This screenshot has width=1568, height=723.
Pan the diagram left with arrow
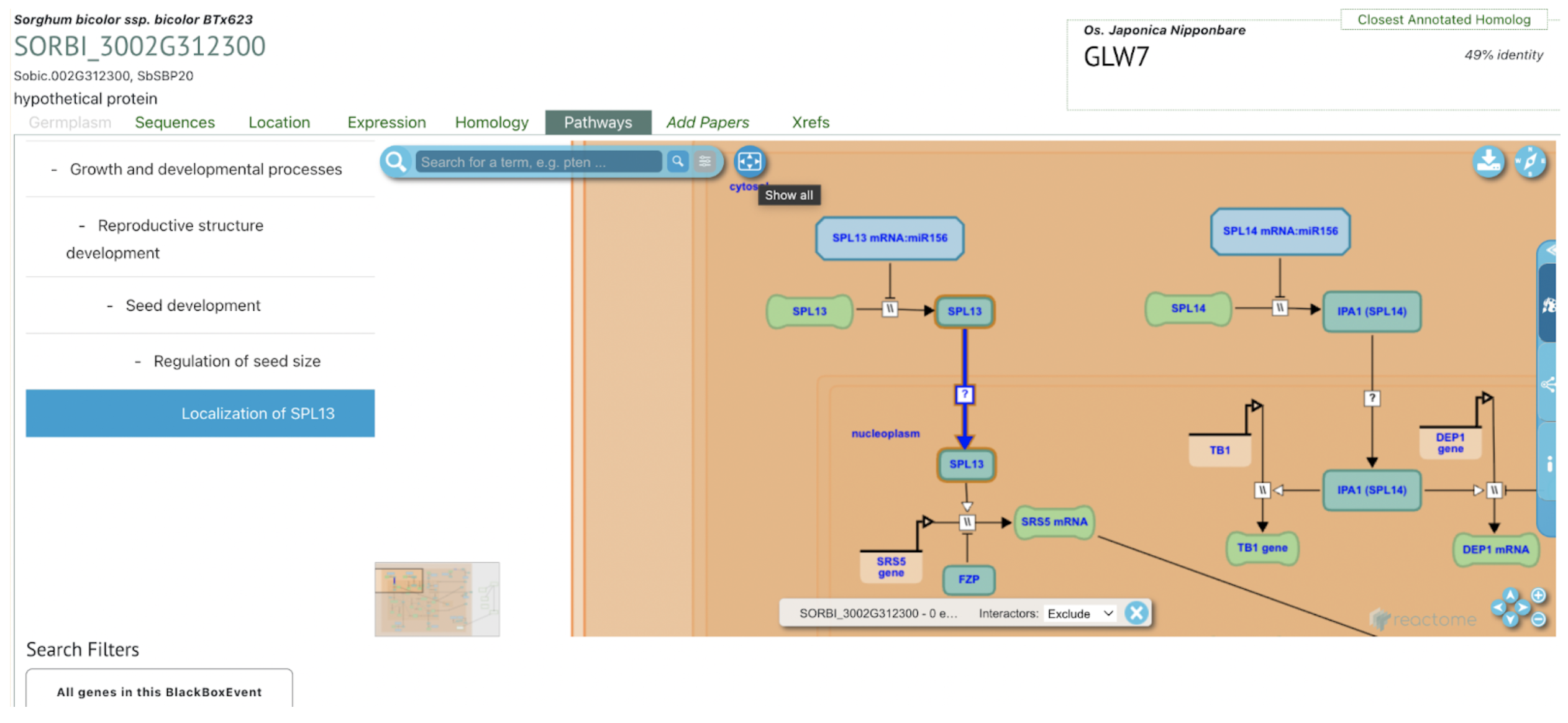click(x=1498, y=607)
